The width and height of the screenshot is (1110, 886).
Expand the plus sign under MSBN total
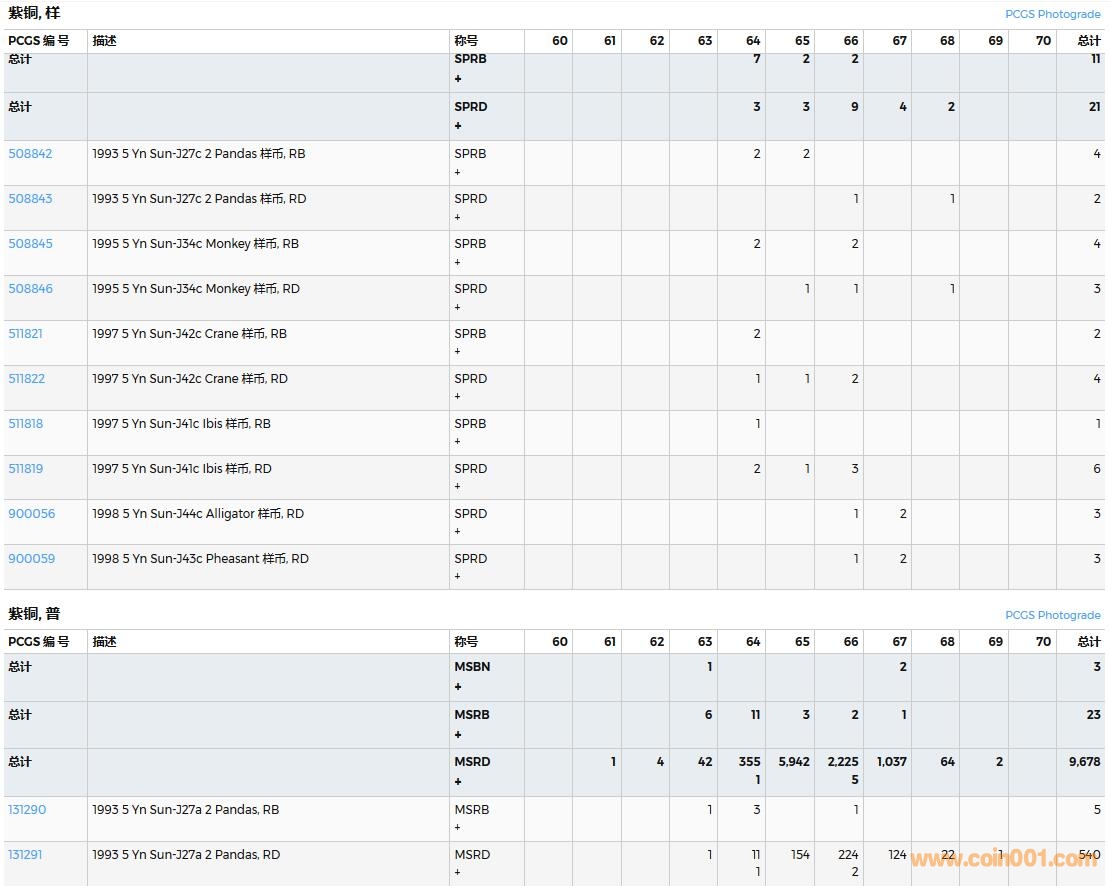pyautogui.click(x=458, y=687)
